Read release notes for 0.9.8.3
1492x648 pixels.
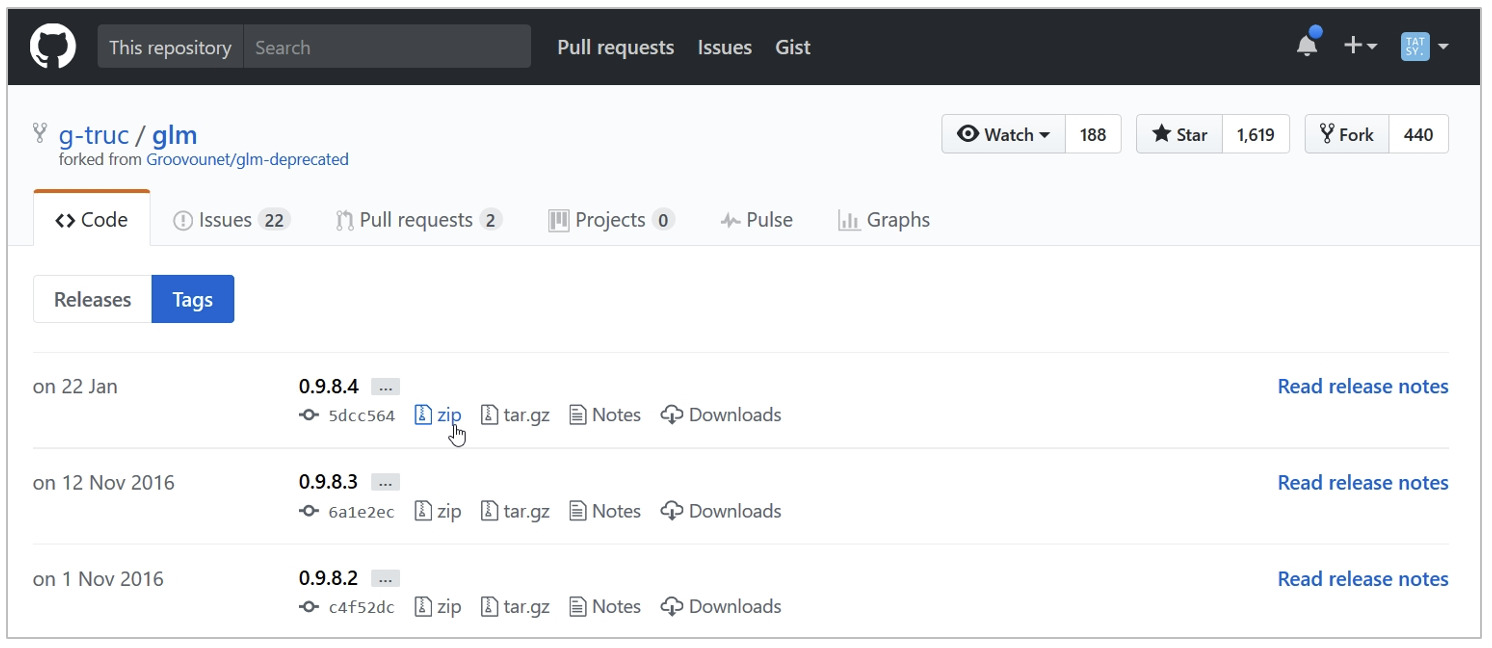(x=1362, y=483)
